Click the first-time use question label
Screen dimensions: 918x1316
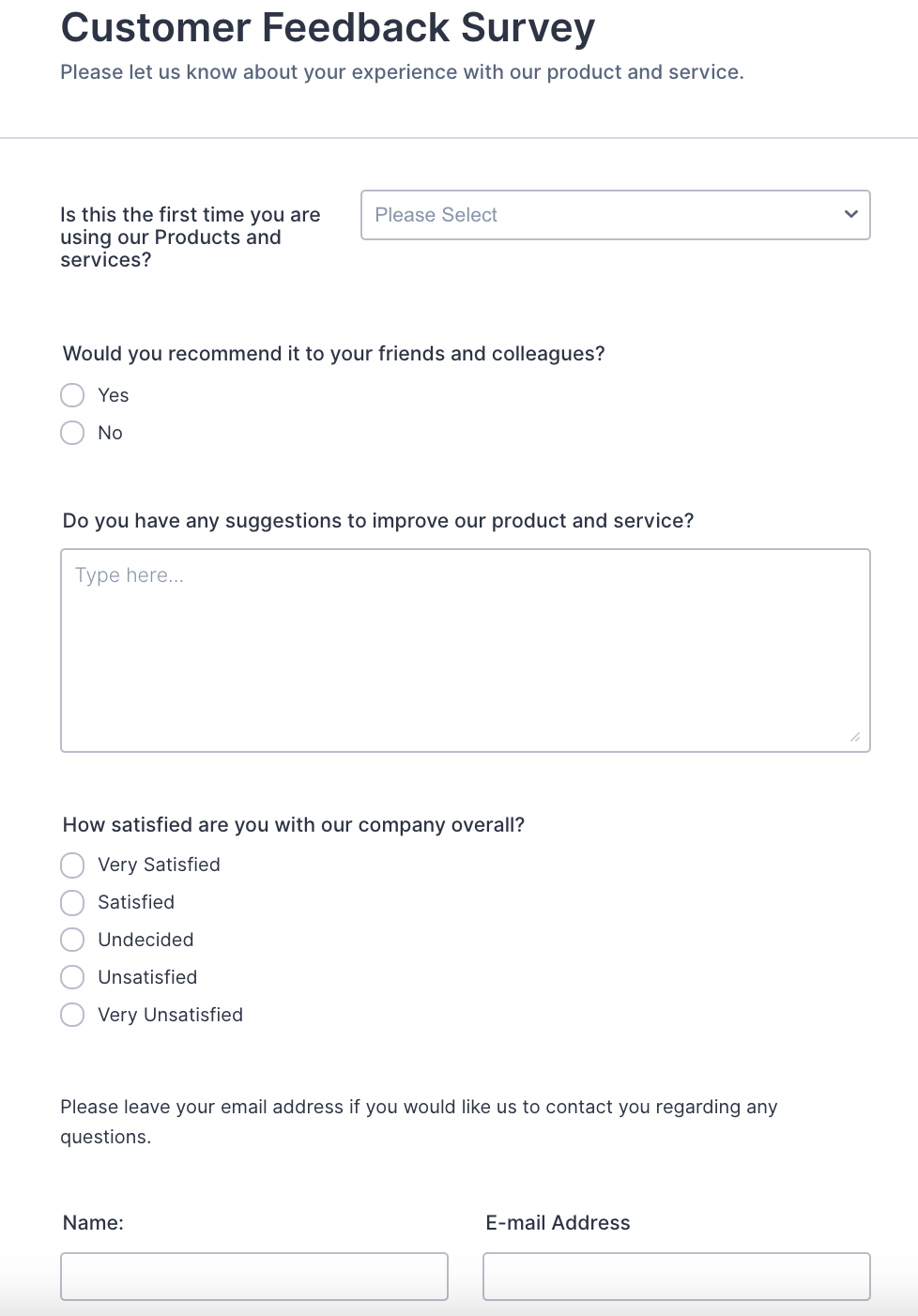click(x=191, y=237)
